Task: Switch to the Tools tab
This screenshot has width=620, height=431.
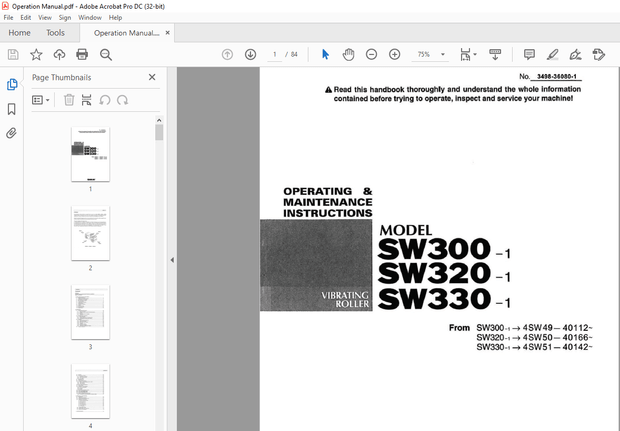Action: (55, 33)
